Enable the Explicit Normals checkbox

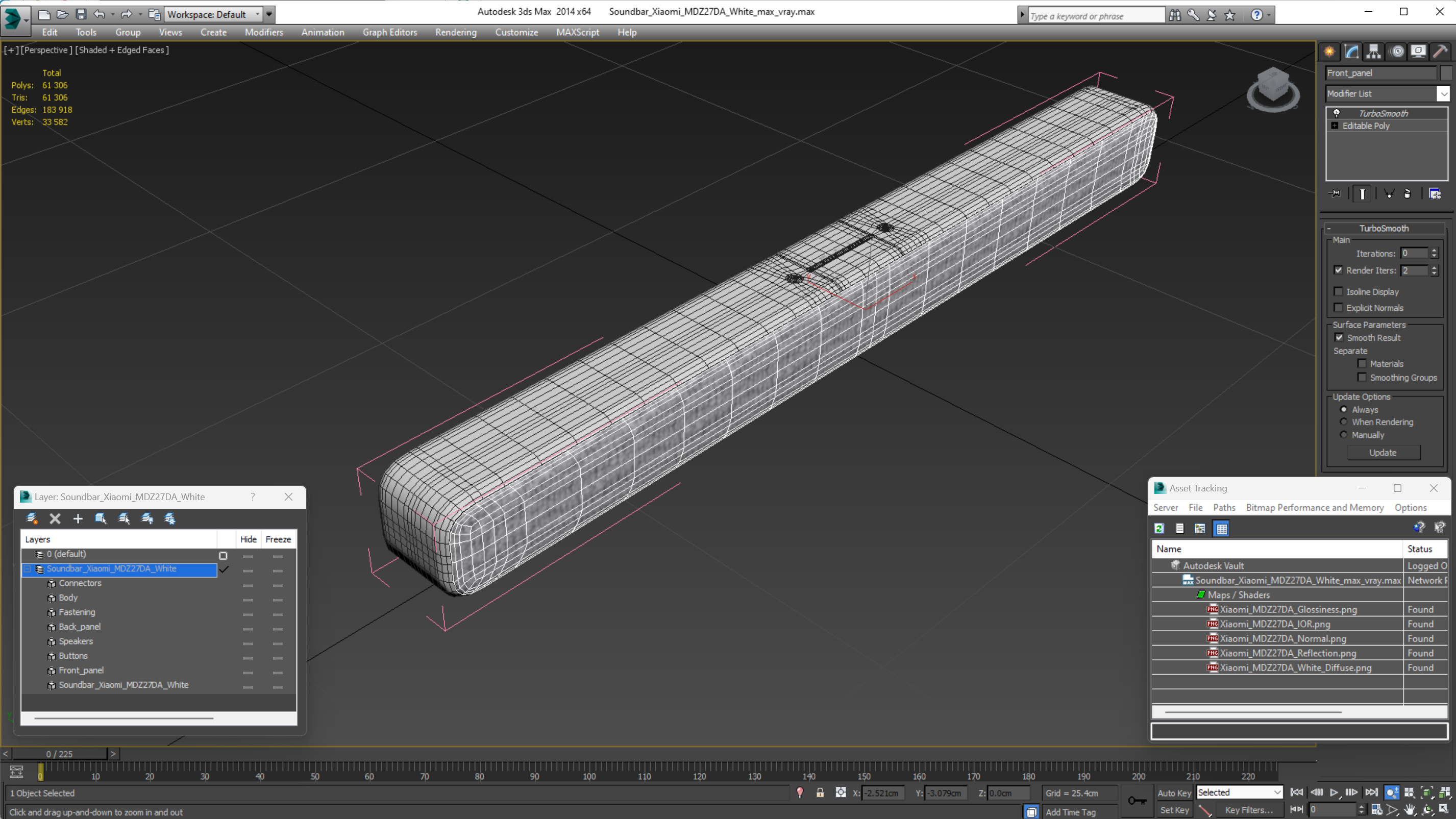[x=1339, y=308]
